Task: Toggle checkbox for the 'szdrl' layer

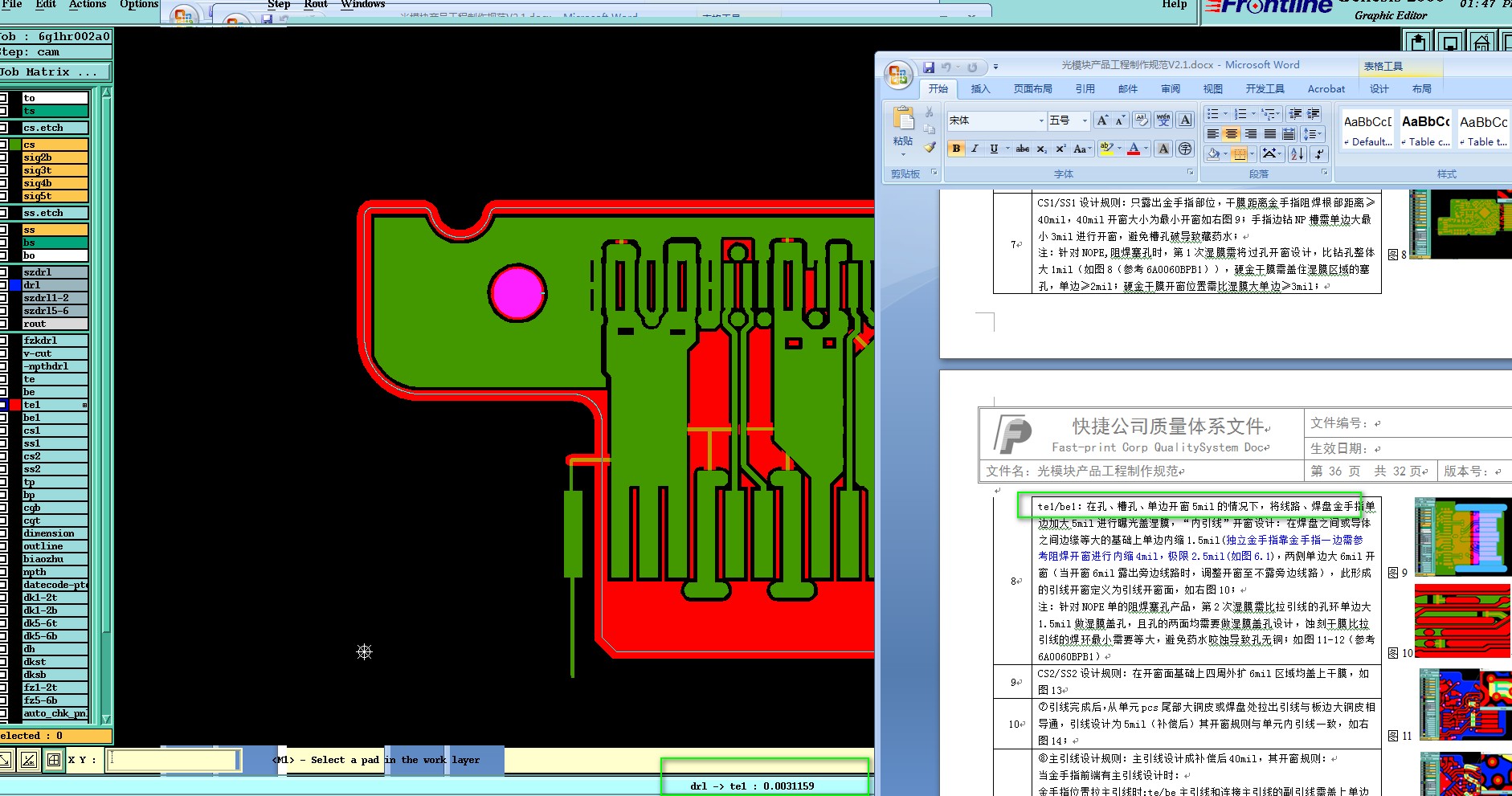Action: point(4,272)
